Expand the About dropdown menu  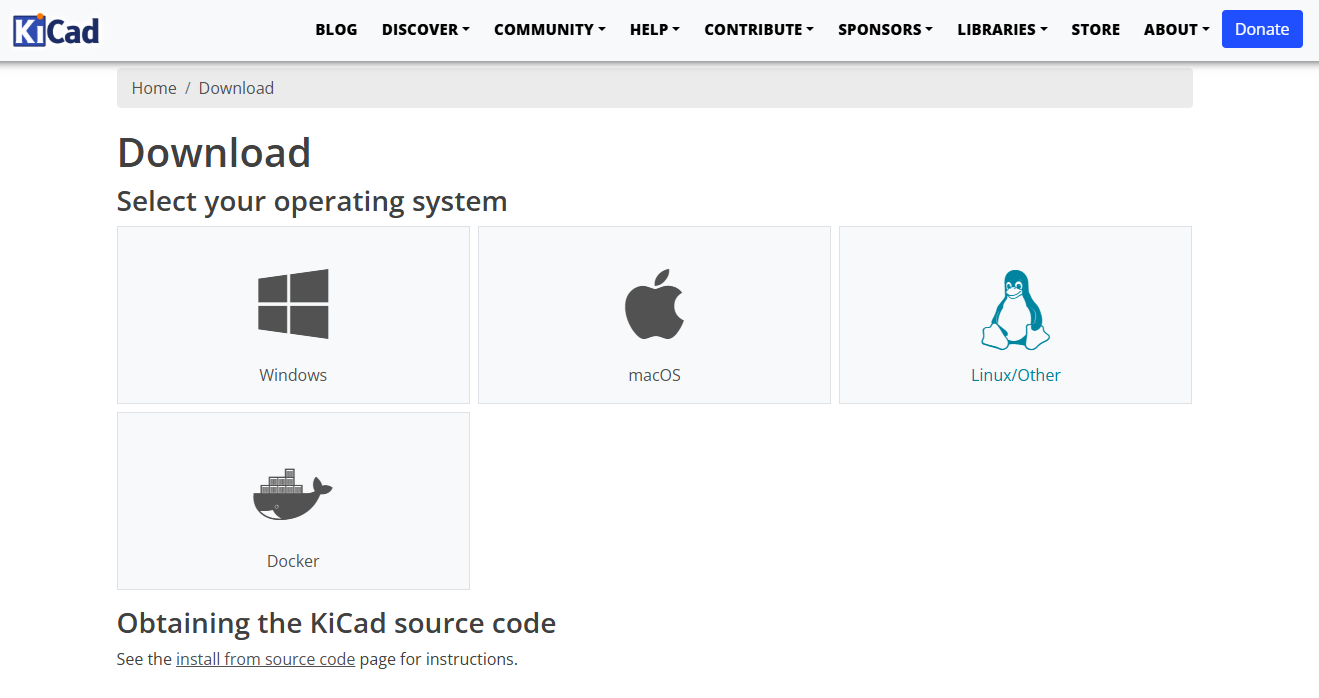pos(1177,29)
